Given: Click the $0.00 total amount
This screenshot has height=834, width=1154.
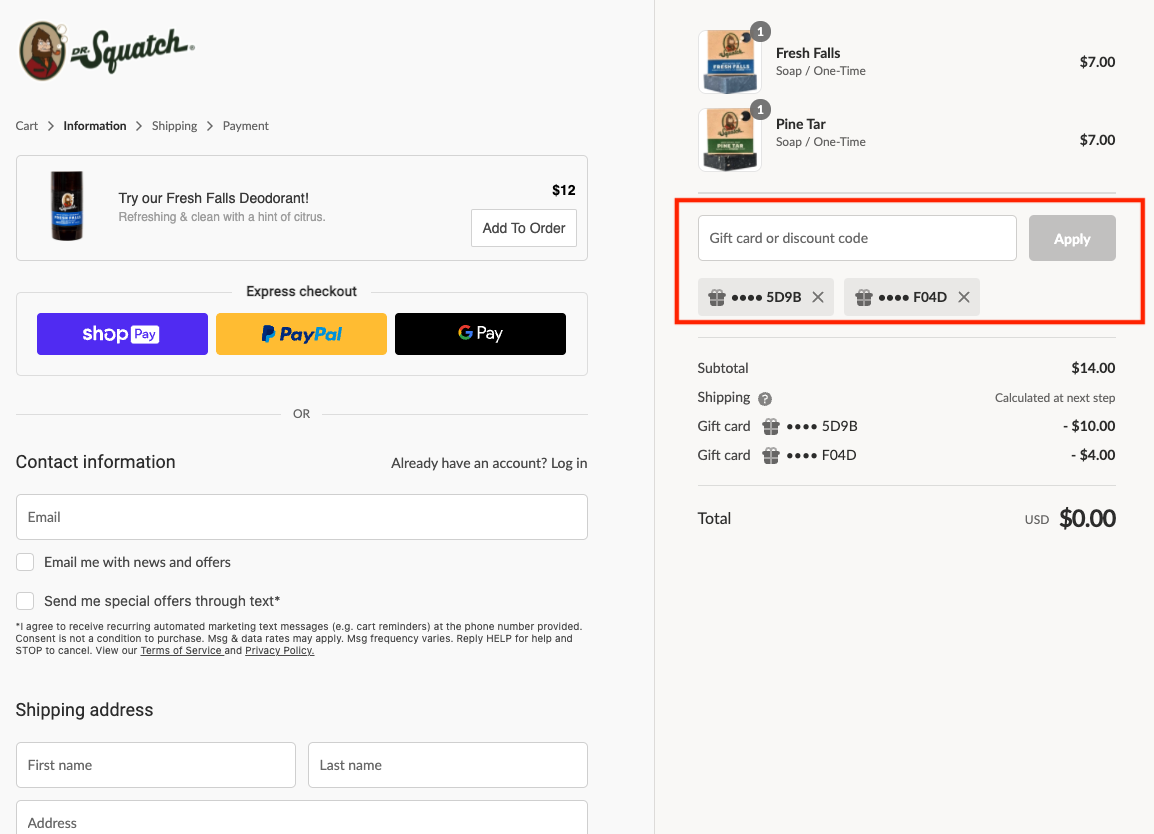Looking at the screenshot, I should click(x=1087, y=518).
